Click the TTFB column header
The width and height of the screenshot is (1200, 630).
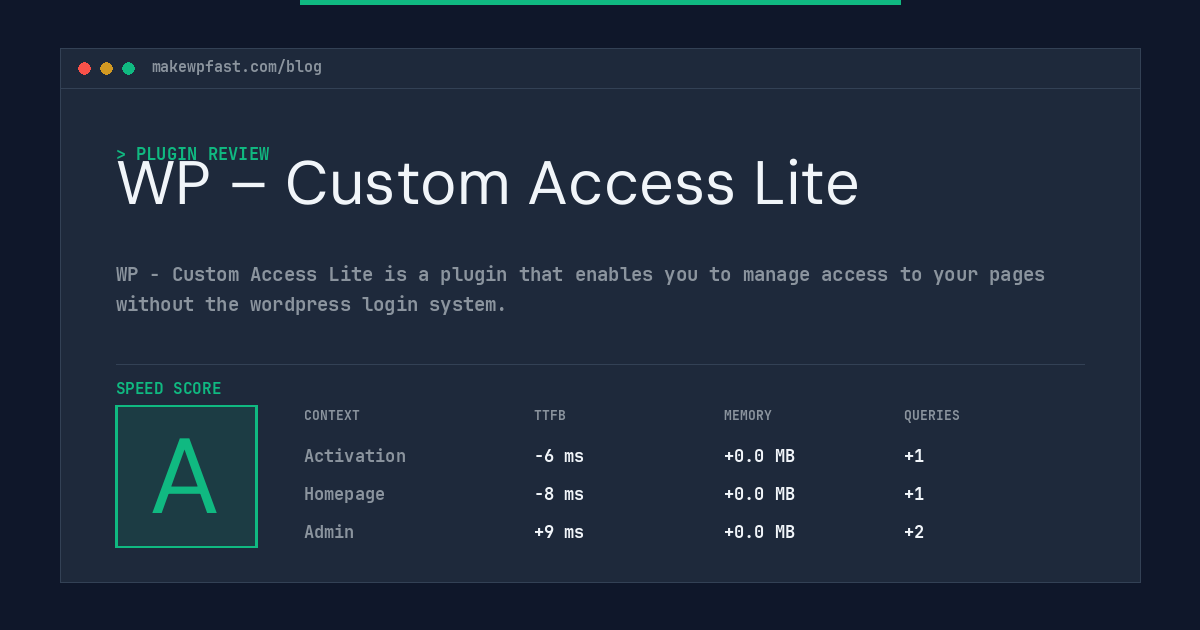tap(550, 416)
